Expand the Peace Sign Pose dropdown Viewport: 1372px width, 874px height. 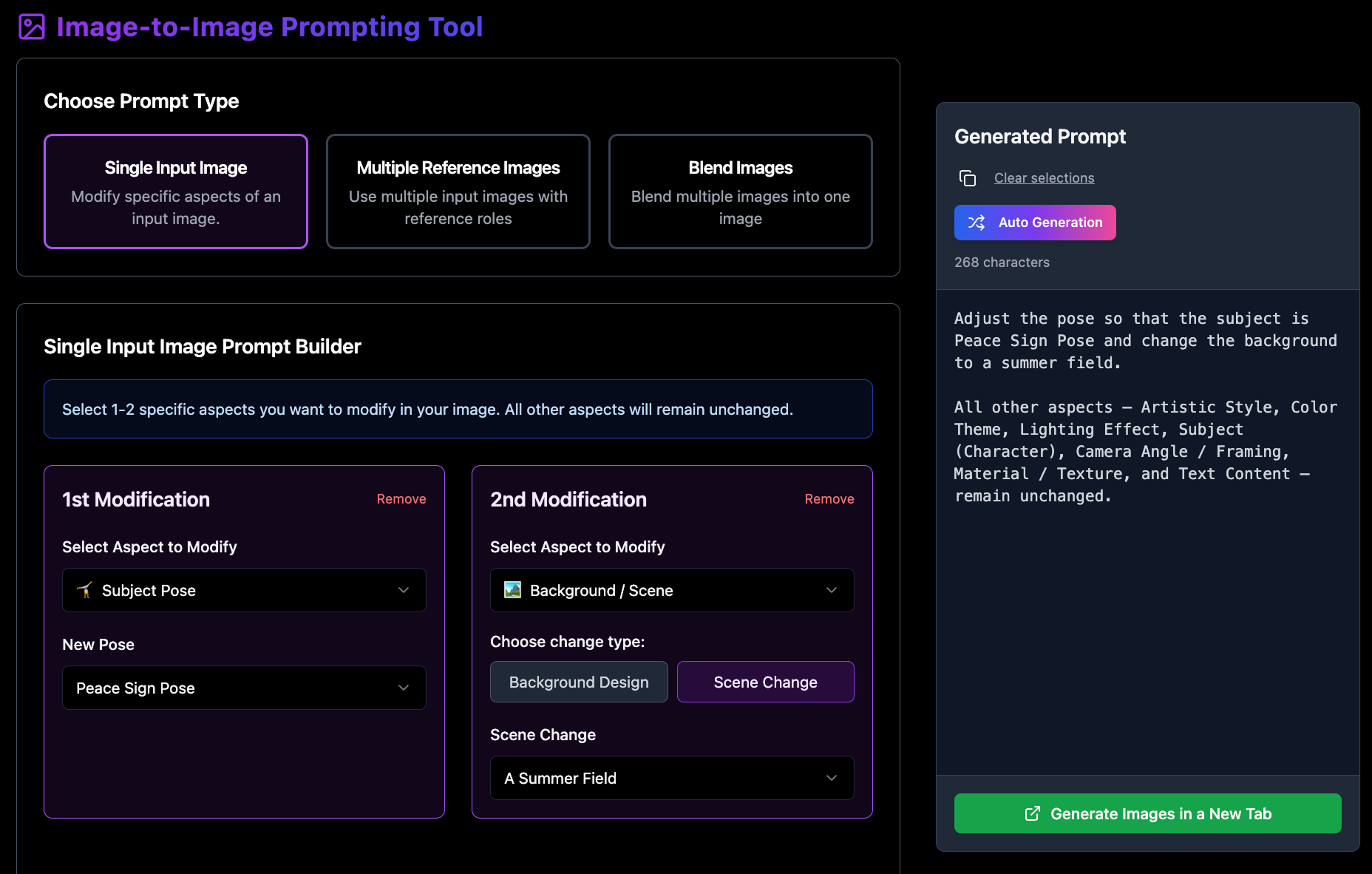pos(244,688)
